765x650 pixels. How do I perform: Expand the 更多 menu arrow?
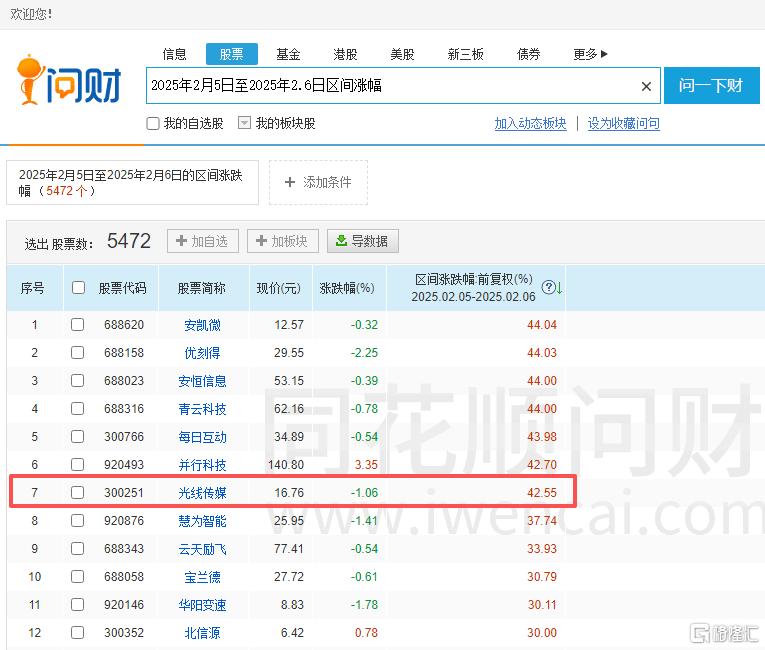[604, 54]
